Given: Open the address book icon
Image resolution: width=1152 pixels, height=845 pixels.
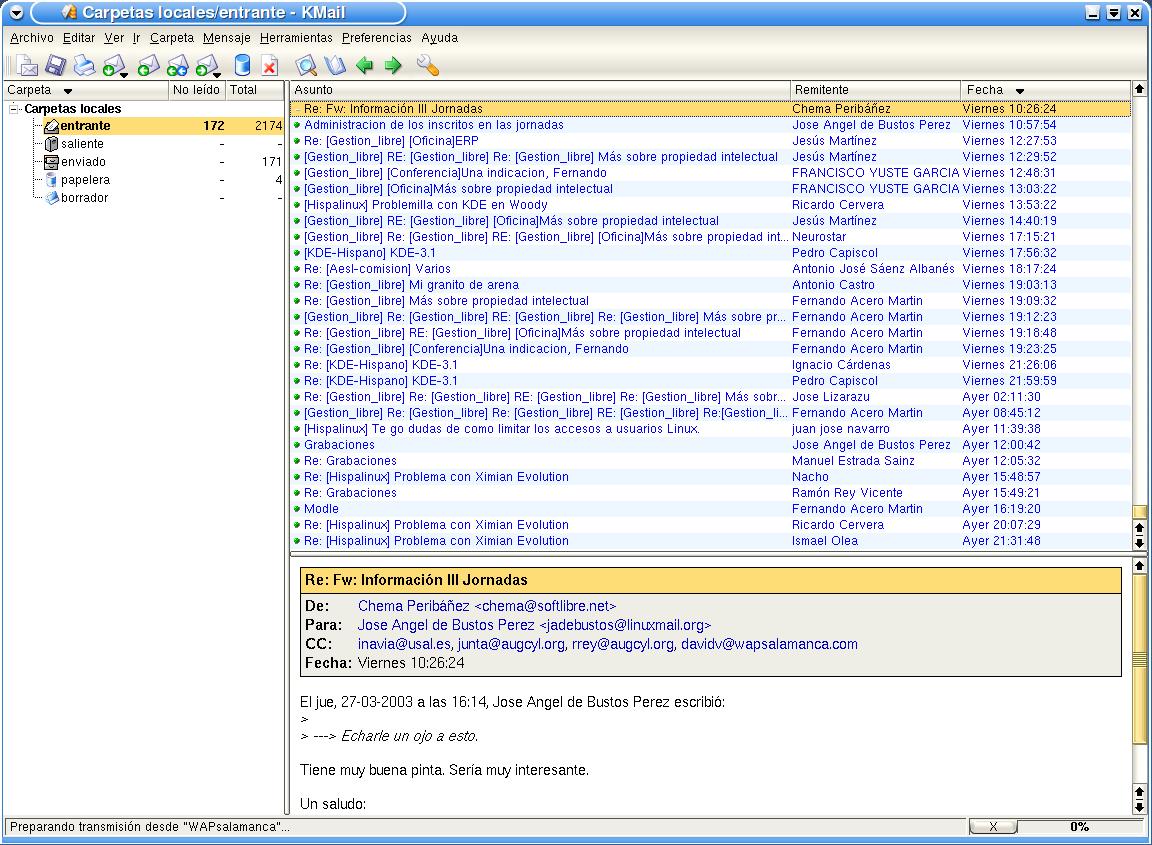Looking at the screenshot, I should (x=335, y=66).
